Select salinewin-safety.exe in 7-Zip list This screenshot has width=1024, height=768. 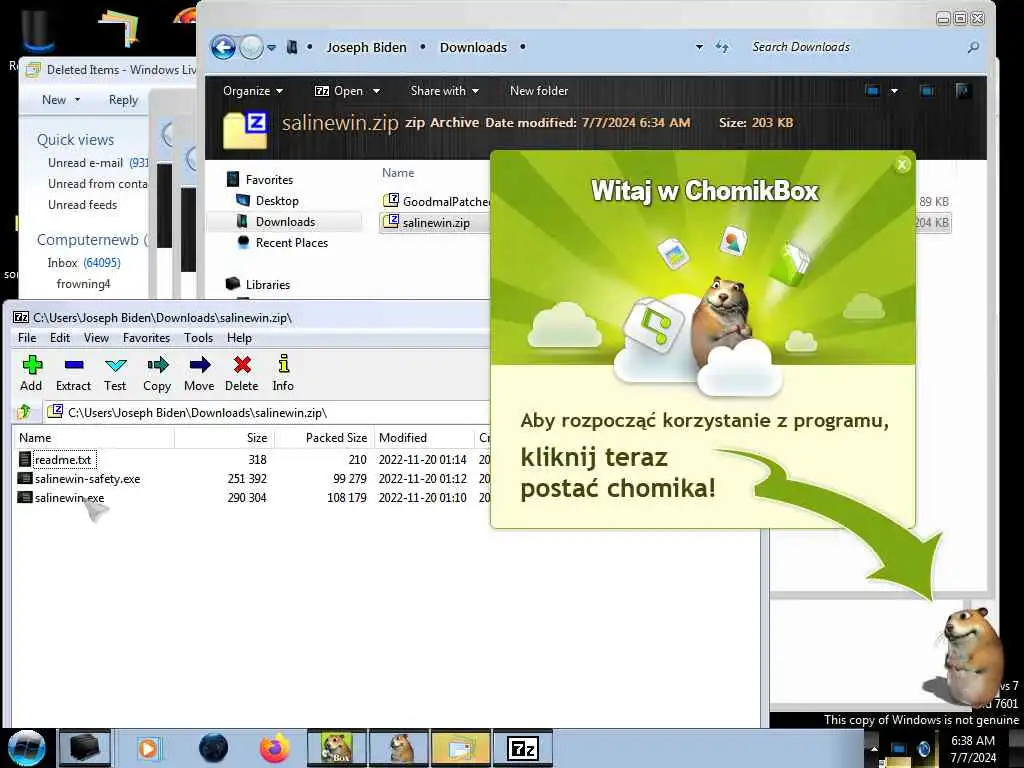click(x=88, y=479)
